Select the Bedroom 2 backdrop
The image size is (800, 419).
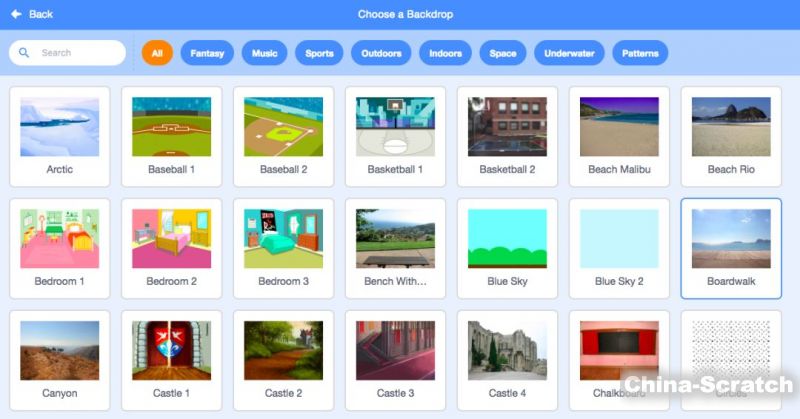click(x=172, y=248)
